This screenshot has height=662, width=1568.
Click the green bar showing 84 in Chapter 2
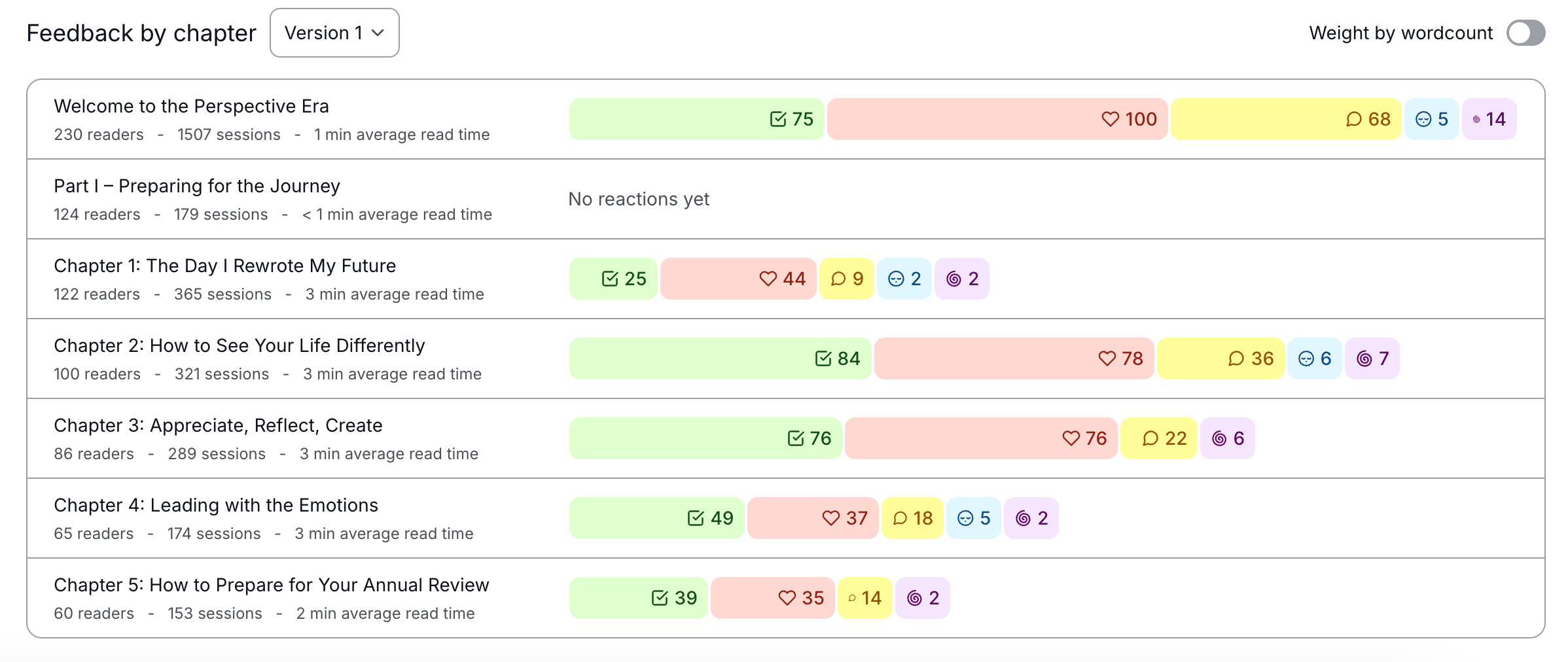tap(720, 358)
